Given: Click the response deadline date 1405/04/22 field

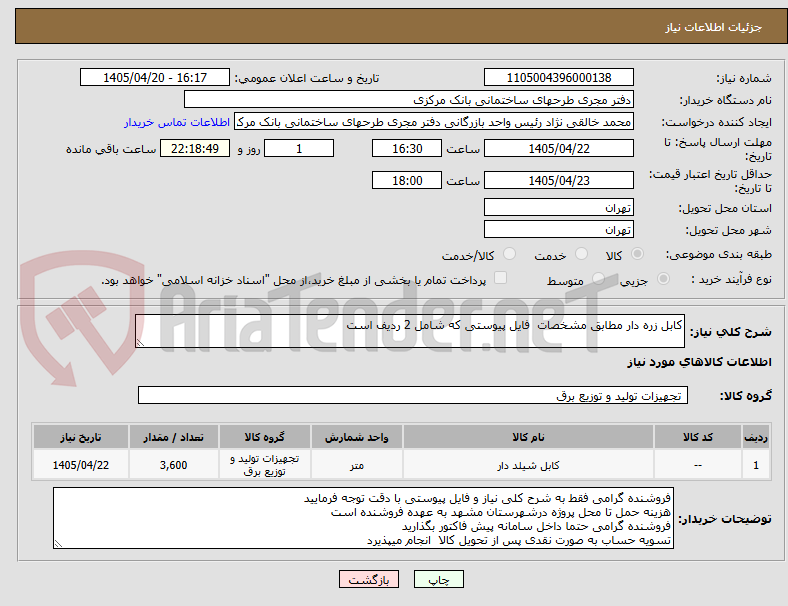Looking at the screenshot, I should [x=558, y=148].
